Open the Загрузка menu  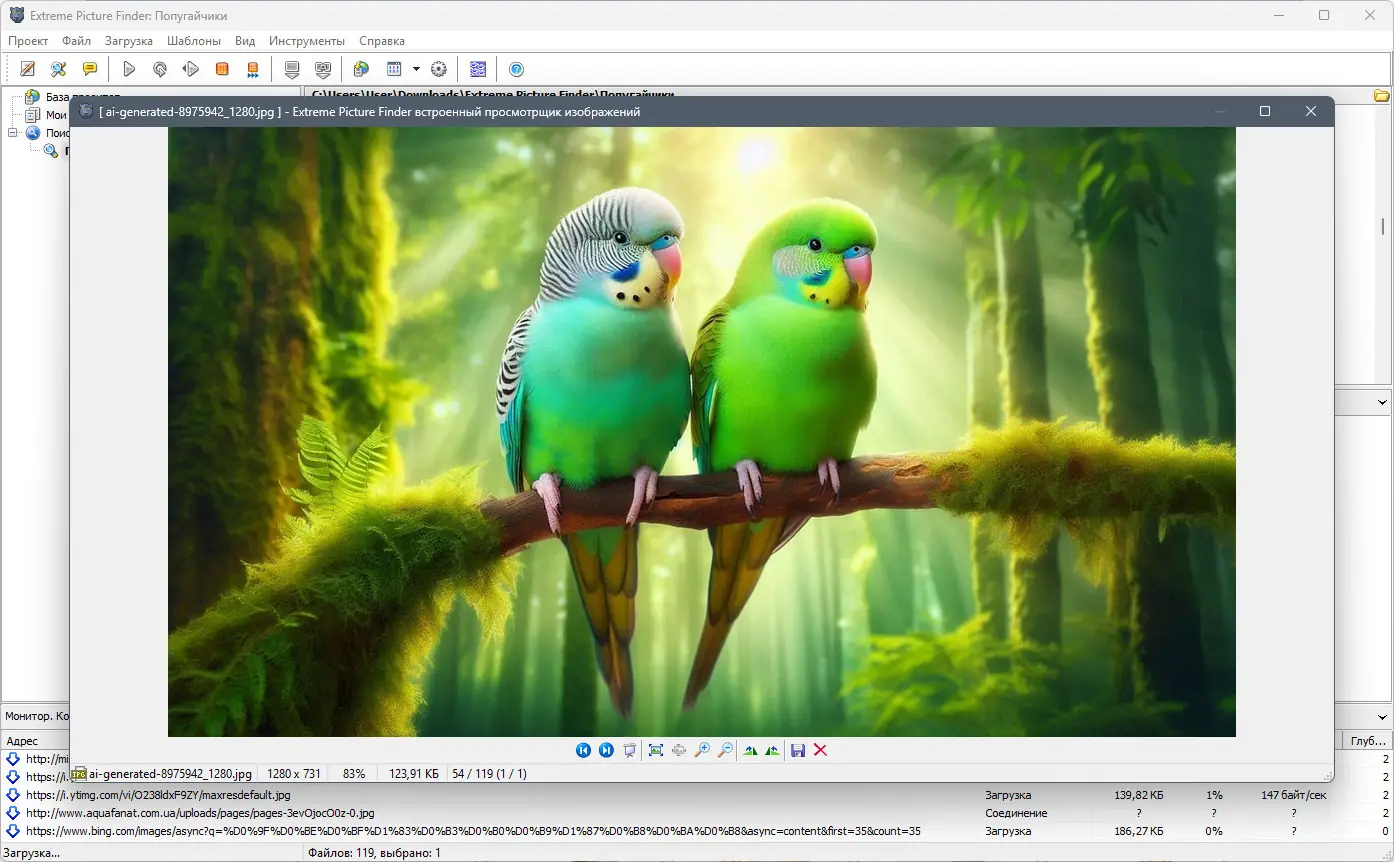(x=129, y=41)
